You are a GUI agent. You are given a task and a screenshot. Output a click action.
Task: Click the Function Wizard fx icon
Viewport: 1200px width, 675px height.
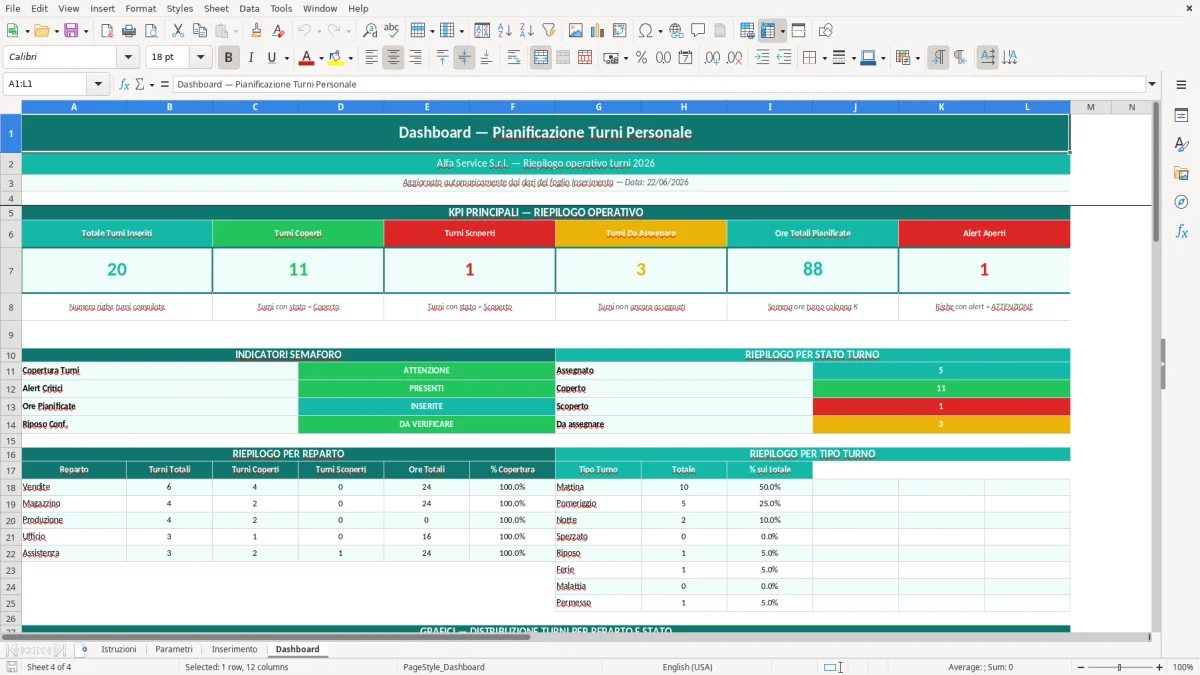coord(124,84)
